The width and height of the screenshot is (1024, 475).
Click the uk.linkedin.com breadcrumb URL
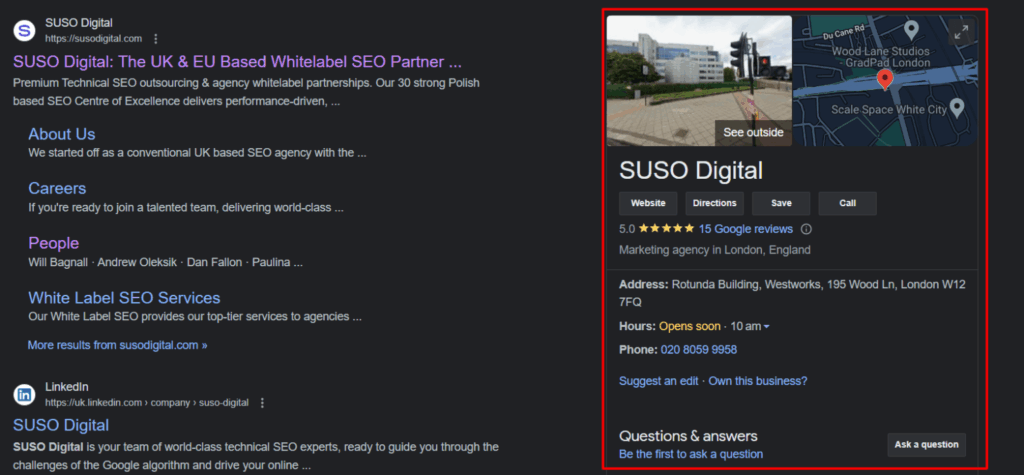tap(147, 402)
